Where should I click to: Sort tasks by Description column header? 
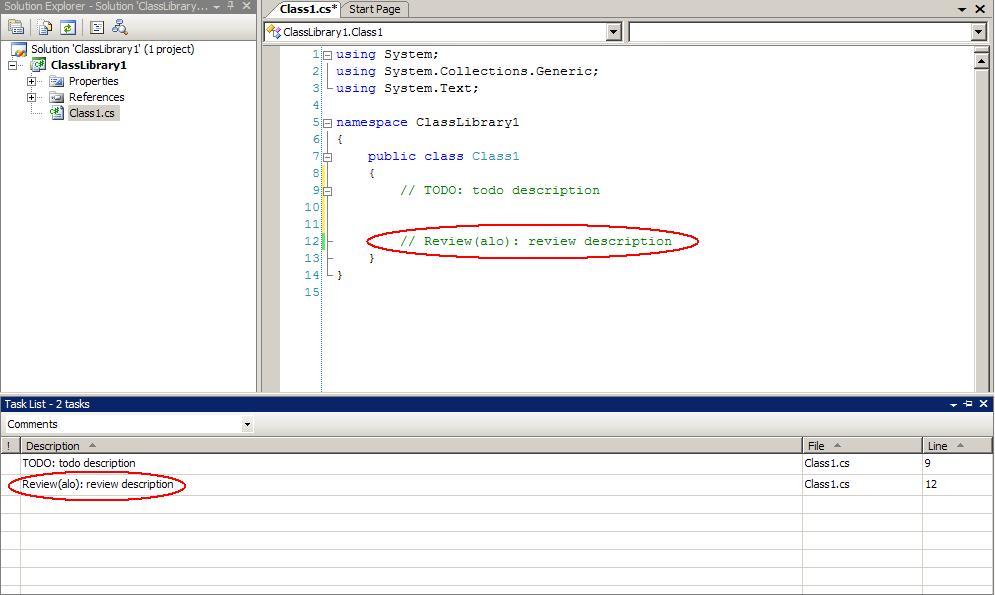point(411,445)
